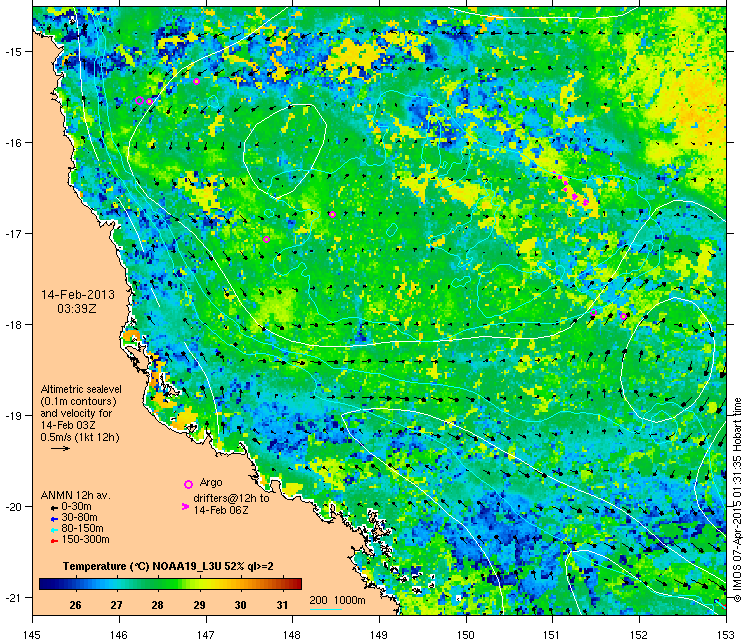The width and height of the screenshot is (750, 640).
Task: Select the Argo marker near 17.9S 151.8E
Action: point(623,316)
